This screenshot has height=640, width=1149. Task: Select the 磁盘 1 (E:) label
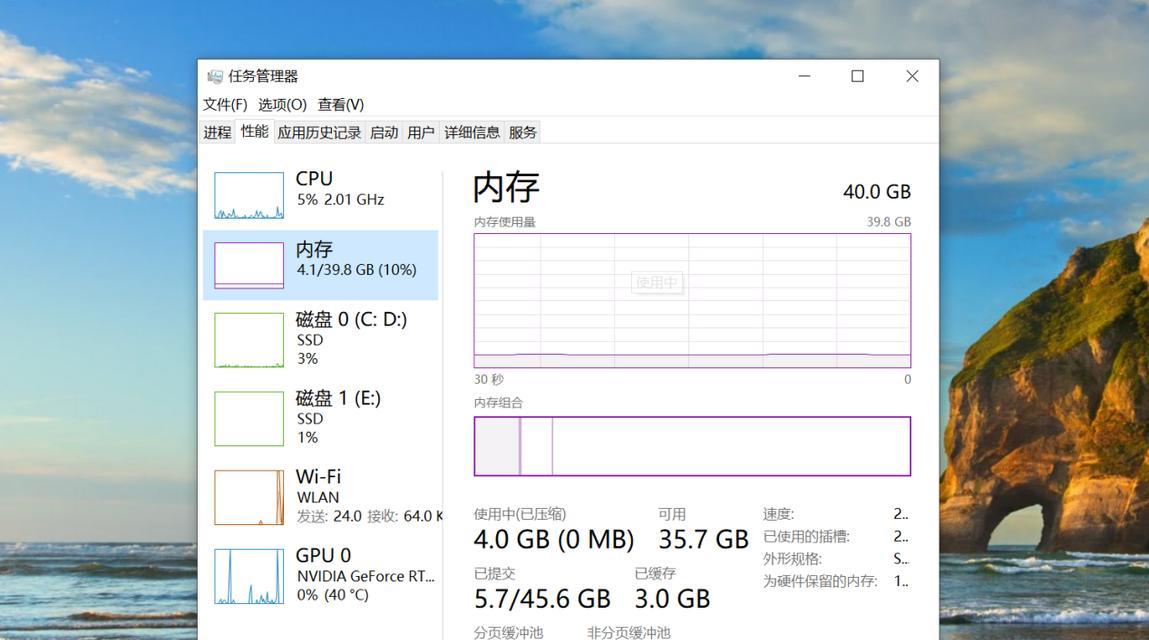pyautogui.click(x=338, y=398)
